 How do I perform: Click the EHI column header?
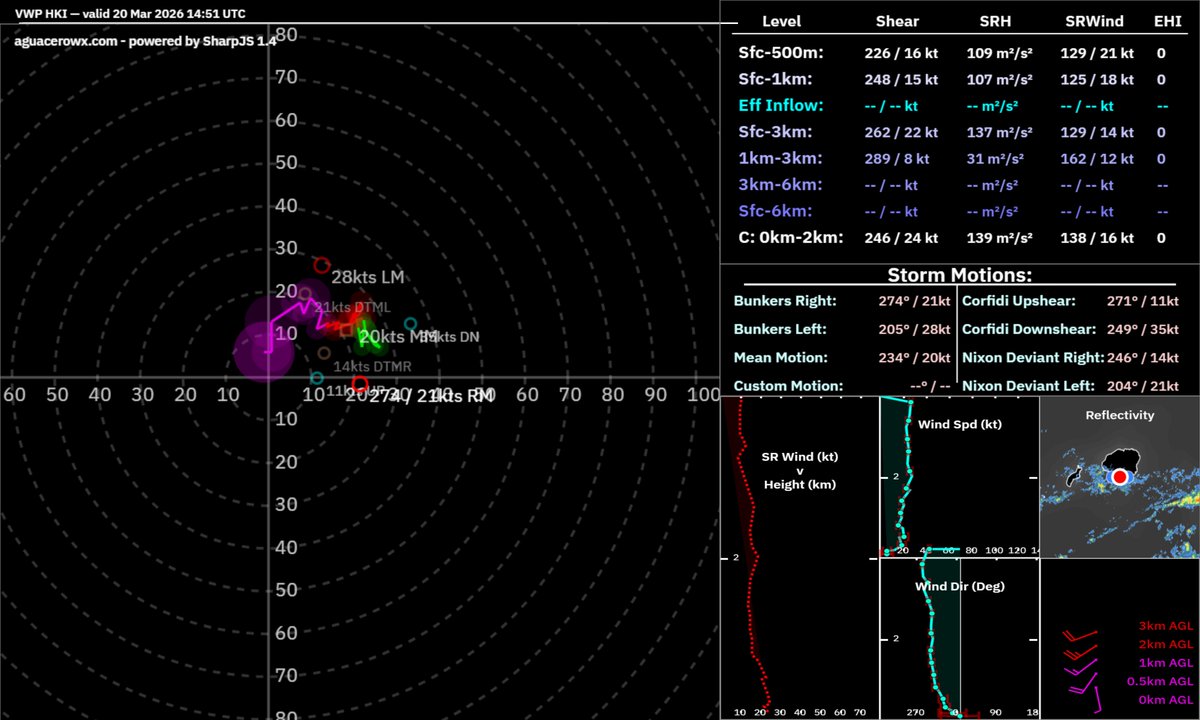(x=1167, y=21)
